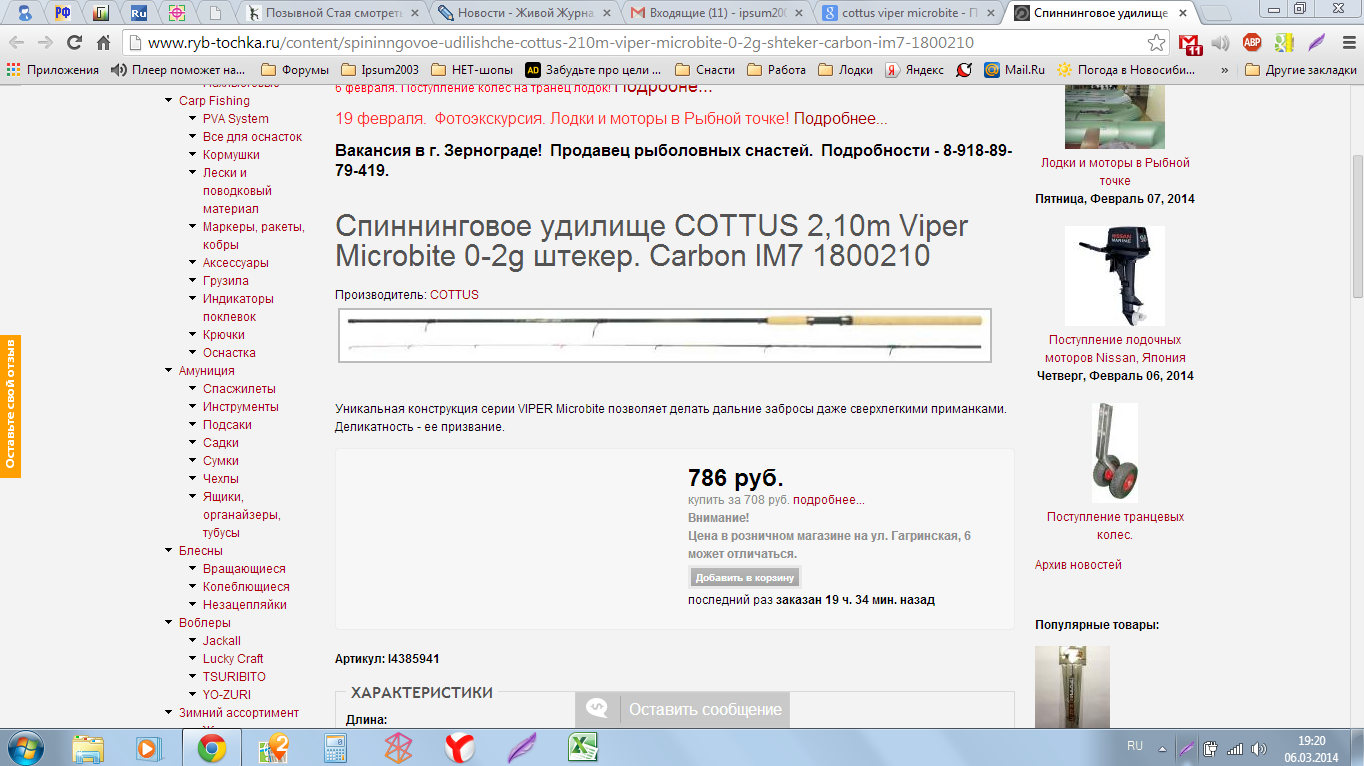The image size is (1364, 766).
Task: Reload the current page
Action: pyautogui.click(x=74, y=43)
